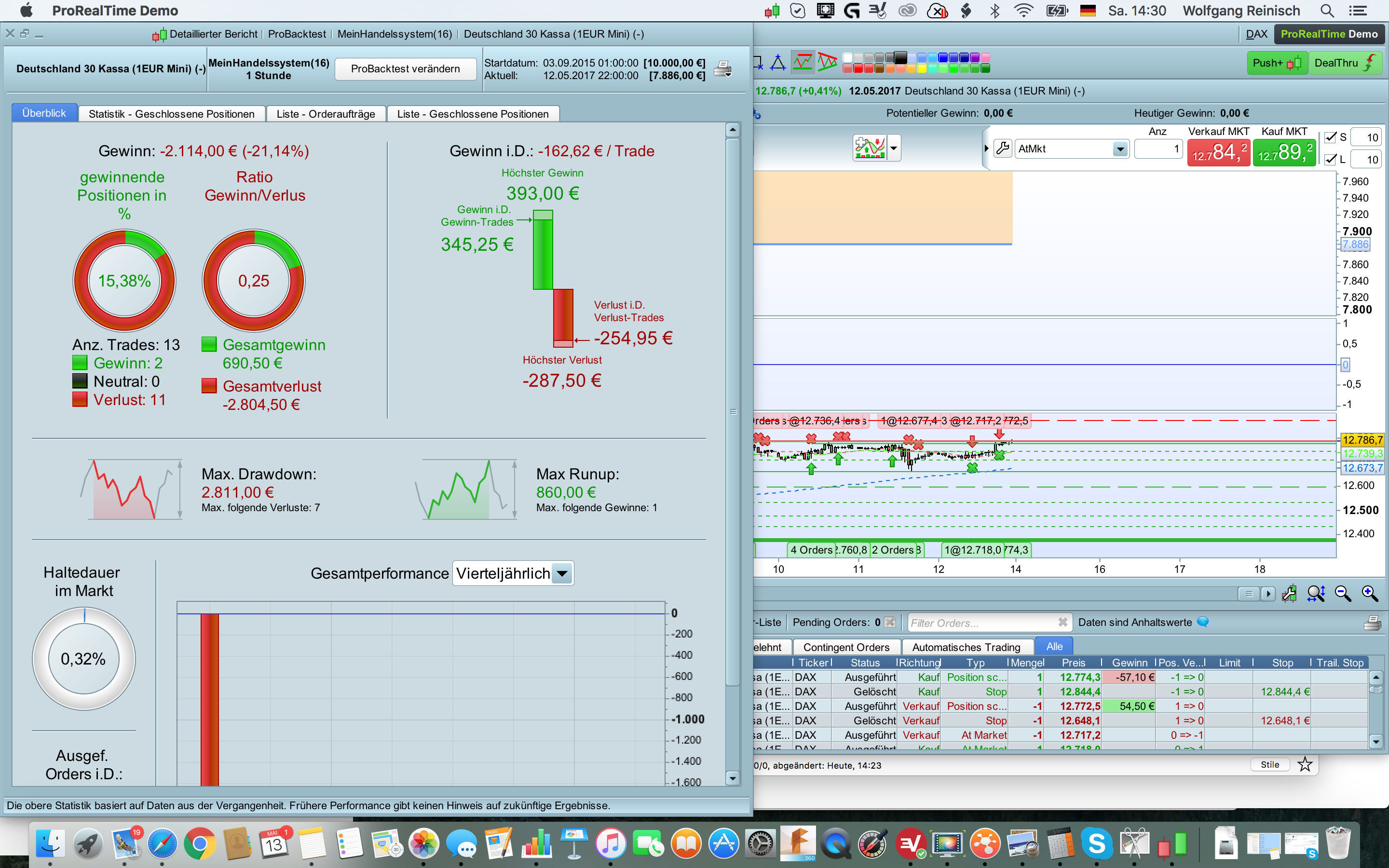
Task: Click the order settings wrench icon
Action: click(x=1002, y=149)
